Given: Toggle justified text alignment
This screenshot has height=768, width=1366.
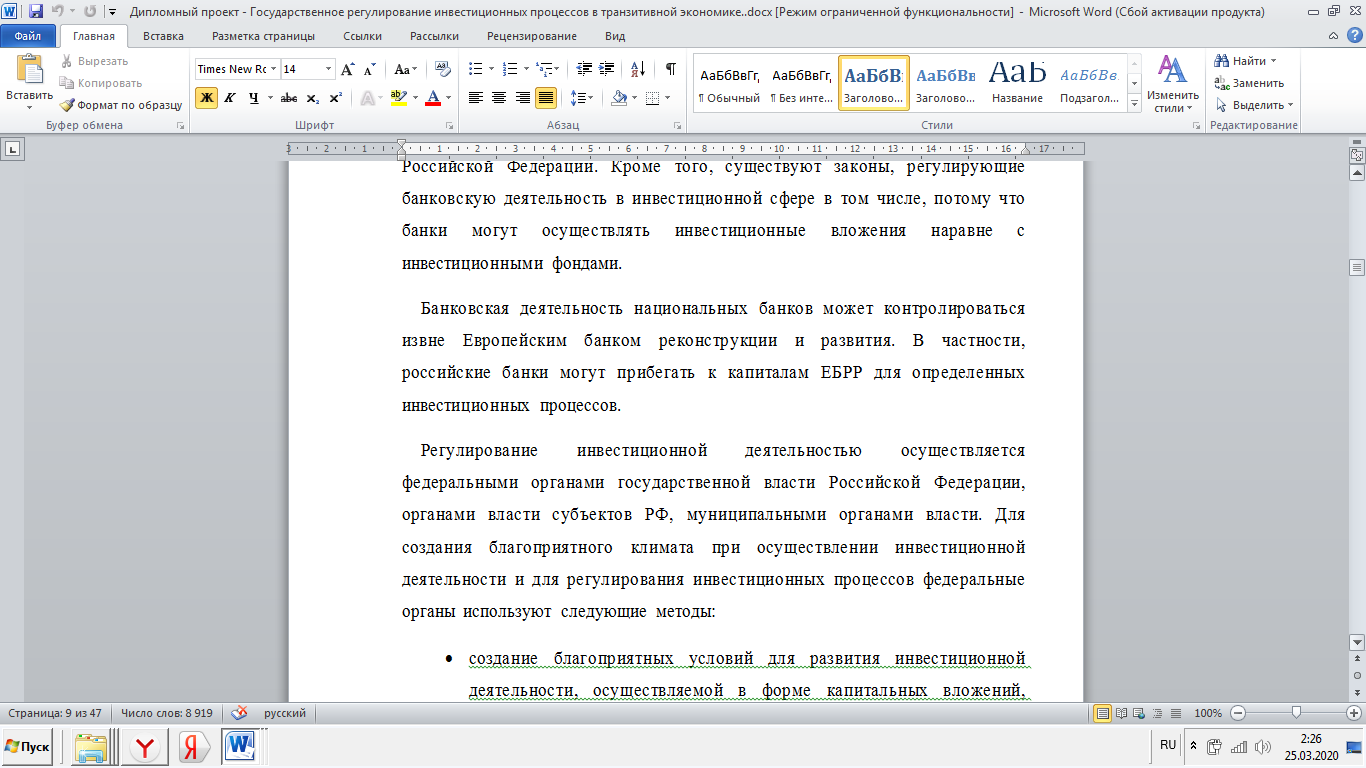Looking at the screenshot, I should [x=546, y=98].
